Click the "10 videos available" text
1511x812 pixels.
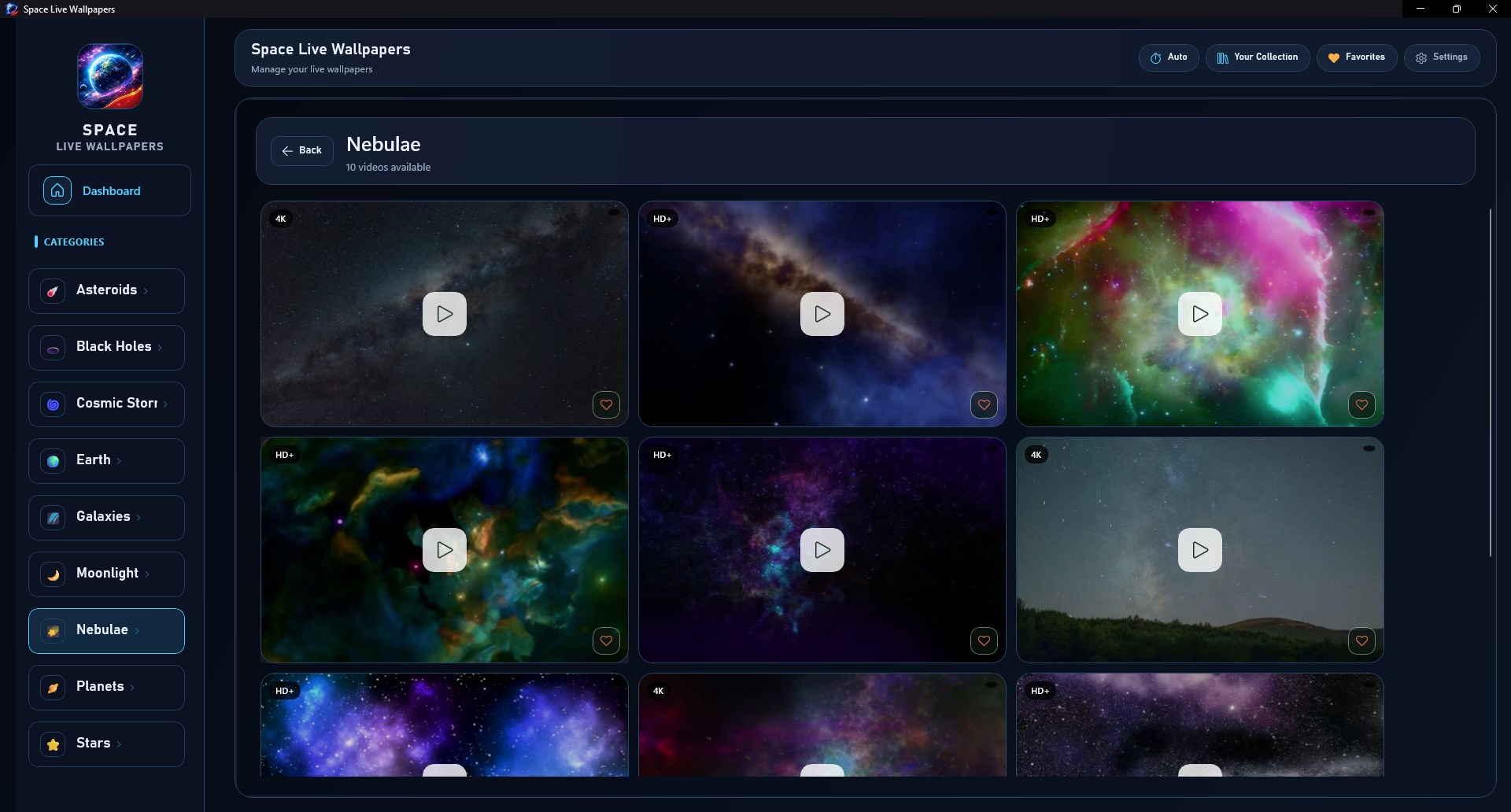point(388,168)
